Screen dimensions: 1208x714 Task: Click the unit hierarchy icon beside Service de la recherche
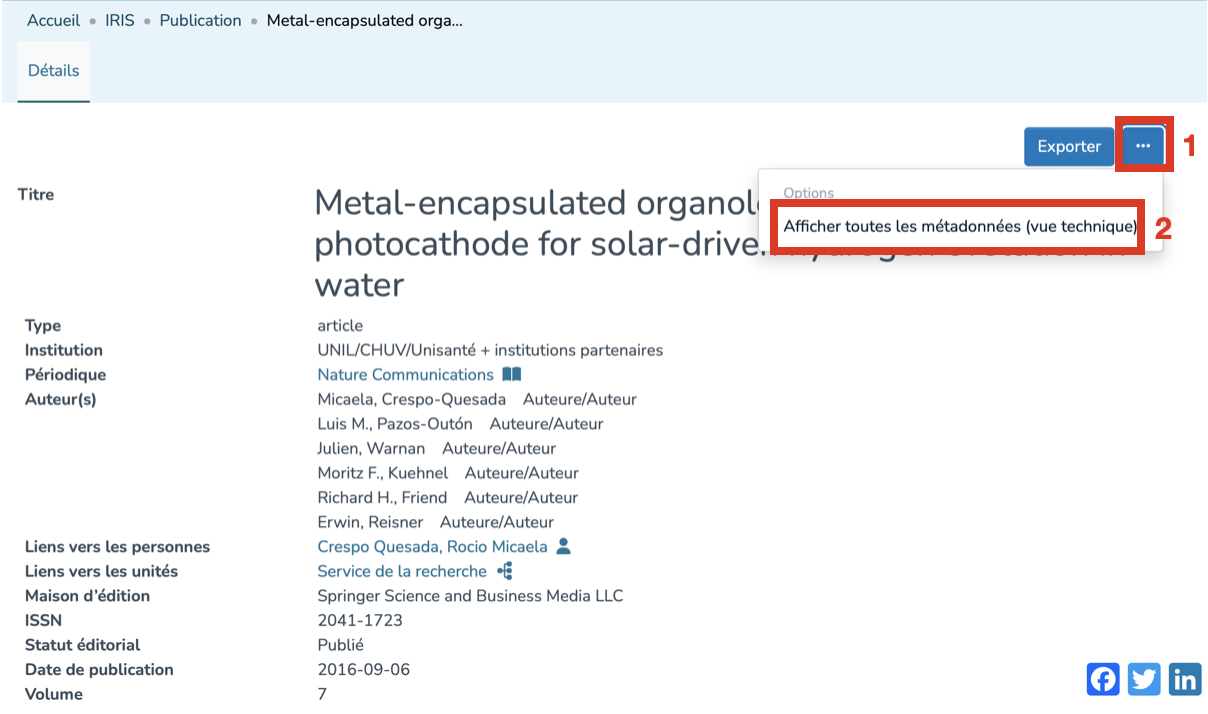coord(504,572)
